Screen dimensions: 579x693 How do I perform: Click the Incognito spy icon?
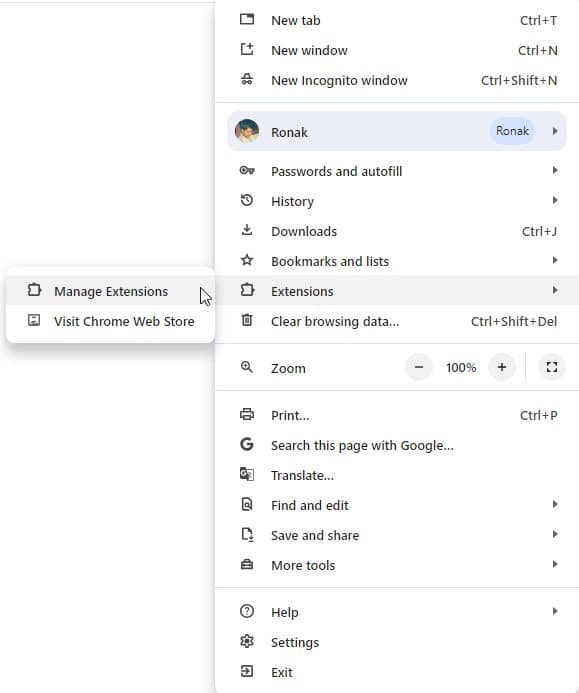pos(247,80)
